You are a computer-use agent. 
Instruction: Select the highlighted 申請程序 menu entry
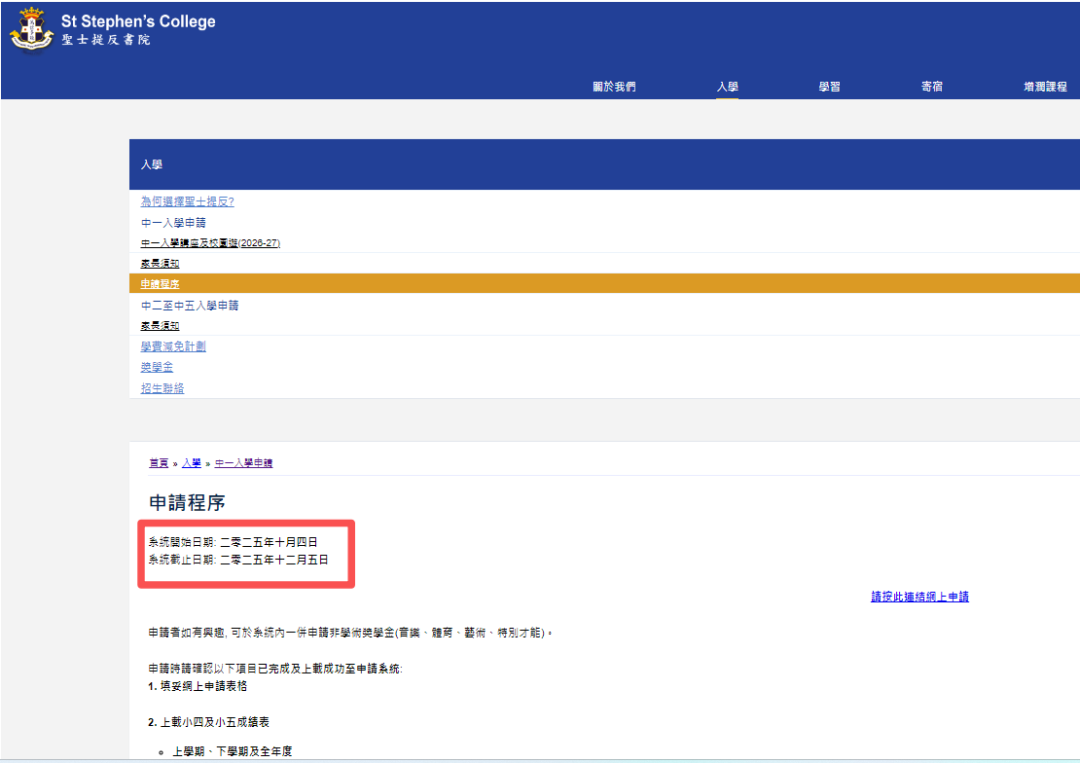[161, 283]
